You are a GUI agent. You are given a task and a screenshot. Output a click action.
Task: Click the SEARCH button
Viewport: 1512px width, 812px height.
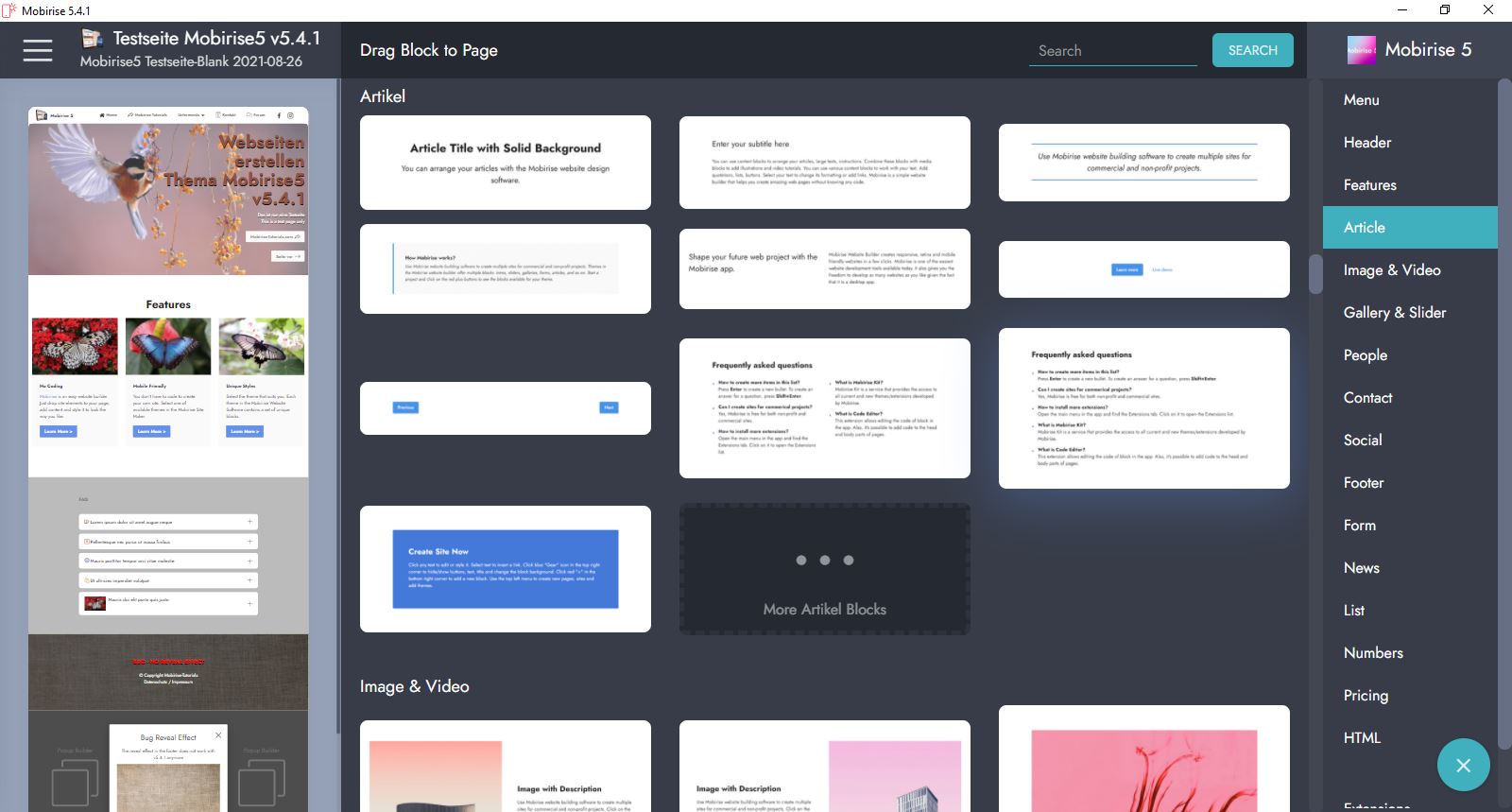point(1252,50)
